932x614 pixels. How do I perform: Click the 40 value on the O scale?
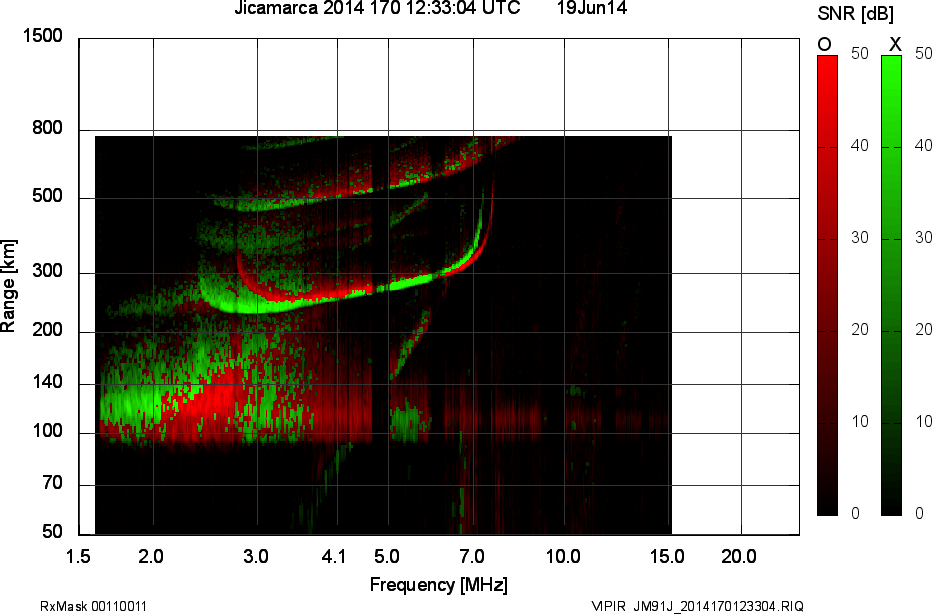[859, 146]
